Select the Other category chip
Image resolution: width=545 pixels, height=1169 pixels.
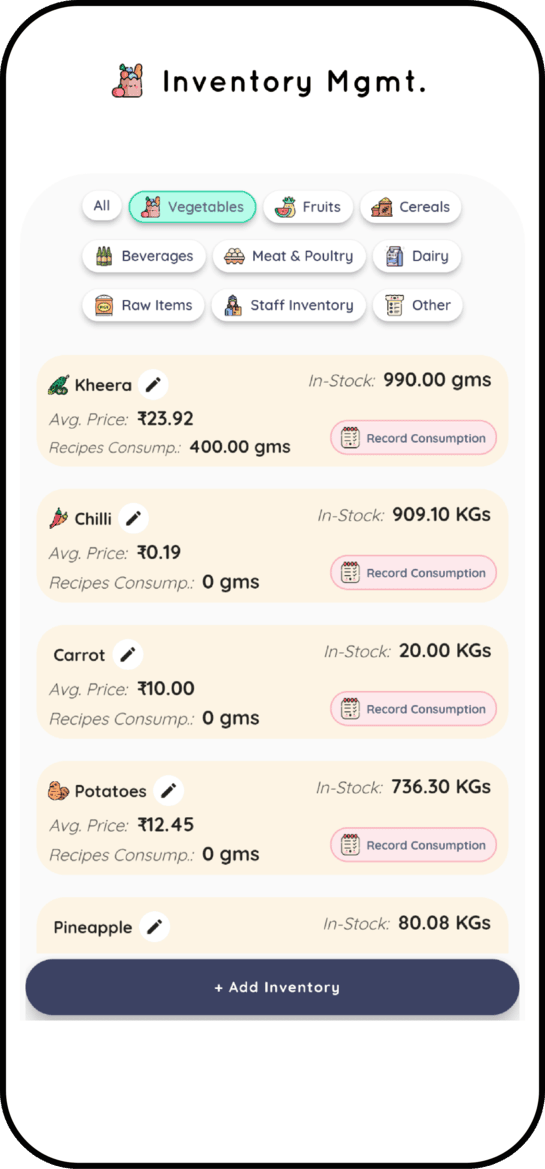418,306
